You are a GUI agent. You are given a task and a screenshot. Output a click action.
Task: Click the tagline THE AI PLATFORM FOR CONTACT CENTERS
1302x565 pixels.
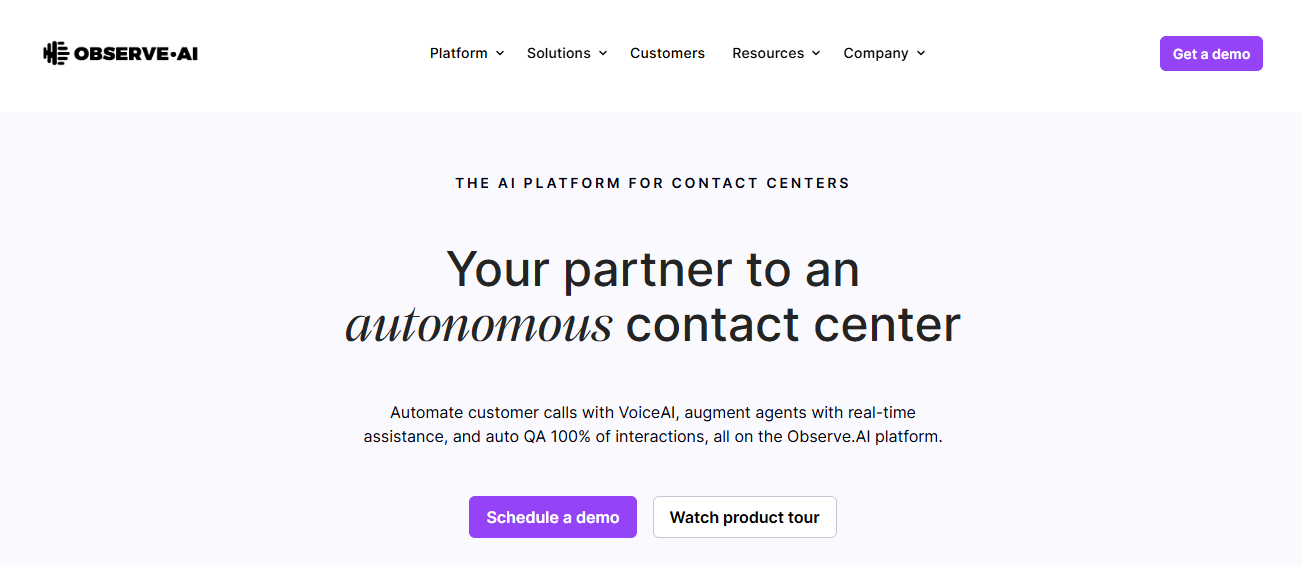(652, 183)
